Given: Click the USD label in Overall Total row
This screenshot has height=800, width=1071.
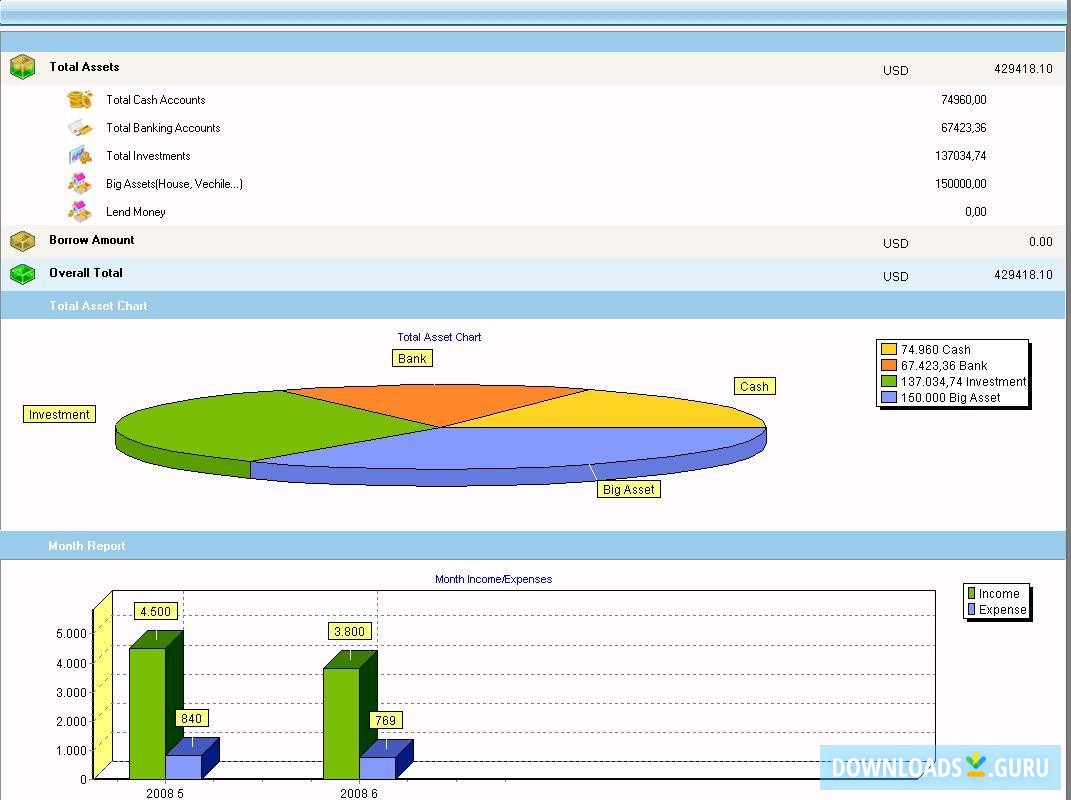Looking at the screenshot, I should point(895,277).
